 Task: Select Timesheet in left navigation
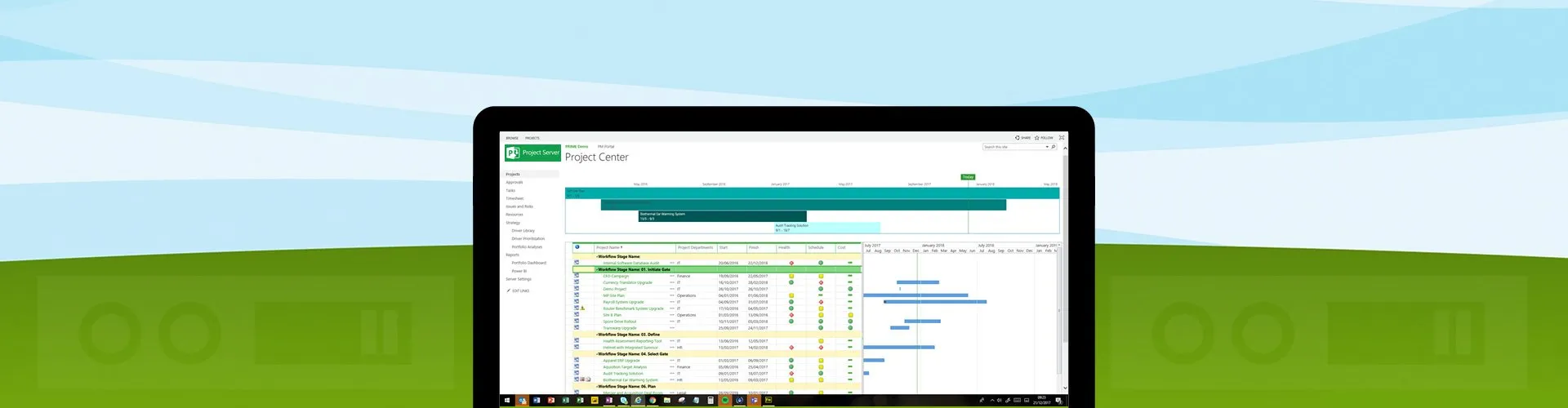coord(514,198)
